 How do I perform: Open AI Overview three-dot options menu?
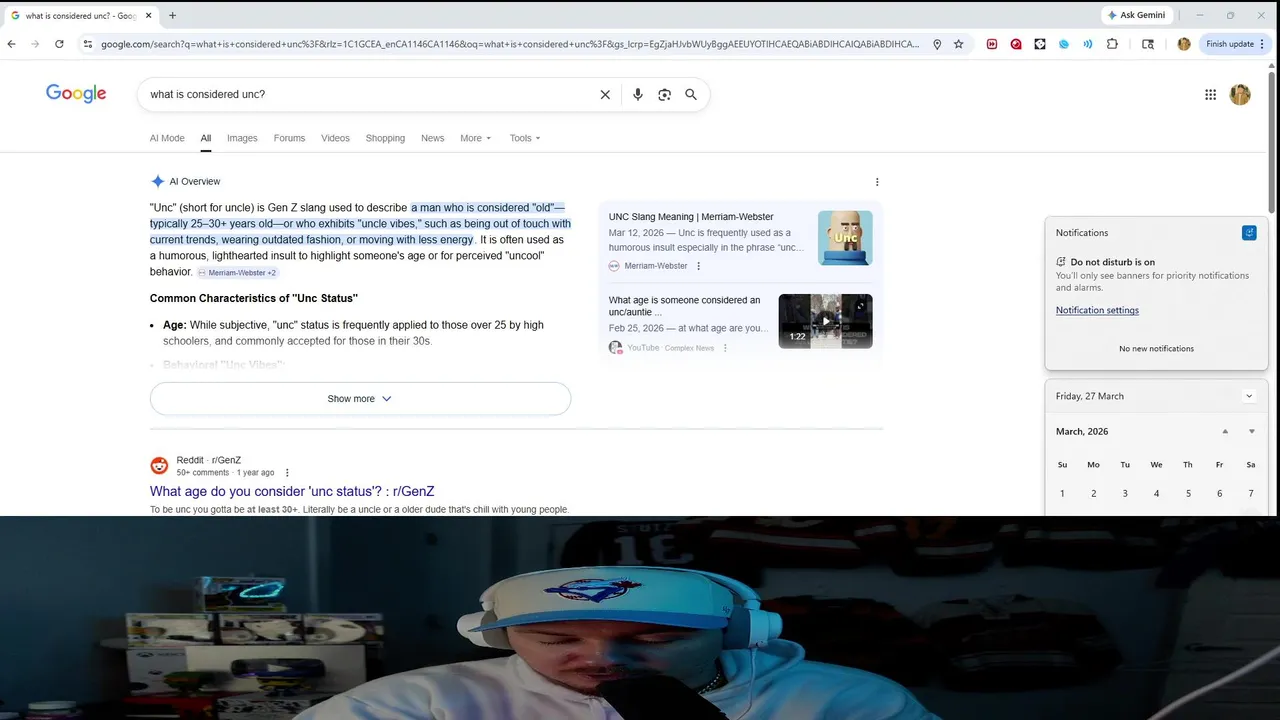877,182
